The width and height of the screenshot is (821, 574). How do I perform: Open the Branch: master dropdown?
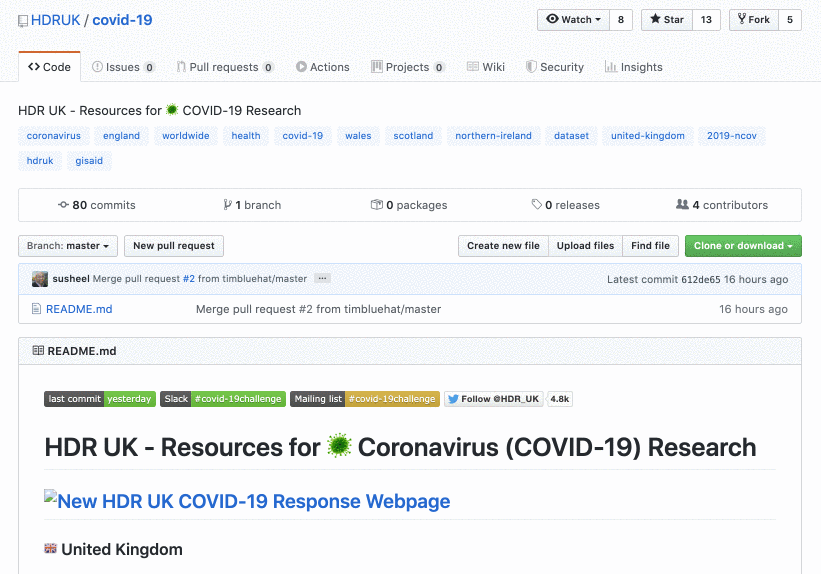click(68, 246)
